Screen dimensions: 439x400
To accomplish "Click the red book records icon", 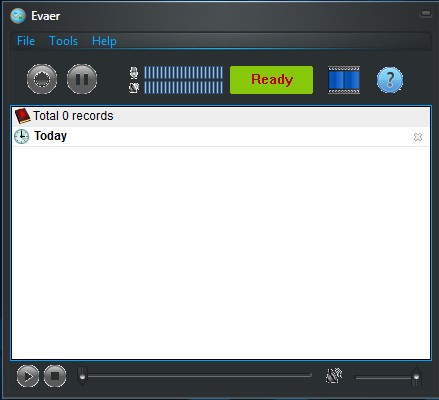I will coord(23,116).
